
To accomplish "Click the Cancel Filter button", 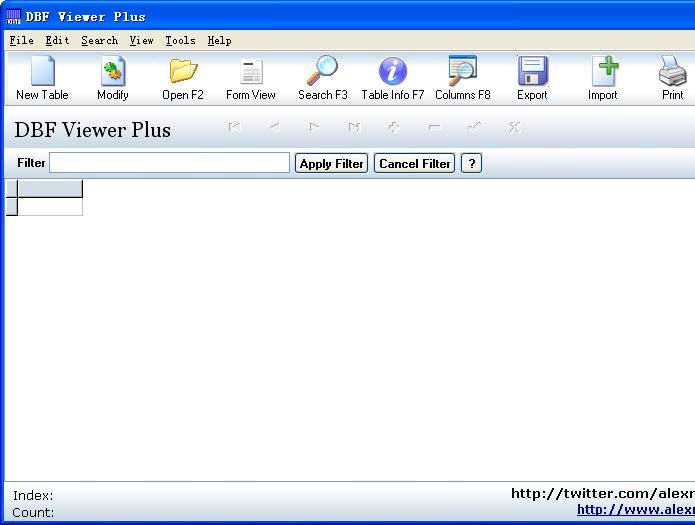I will [x=414, y=163].
